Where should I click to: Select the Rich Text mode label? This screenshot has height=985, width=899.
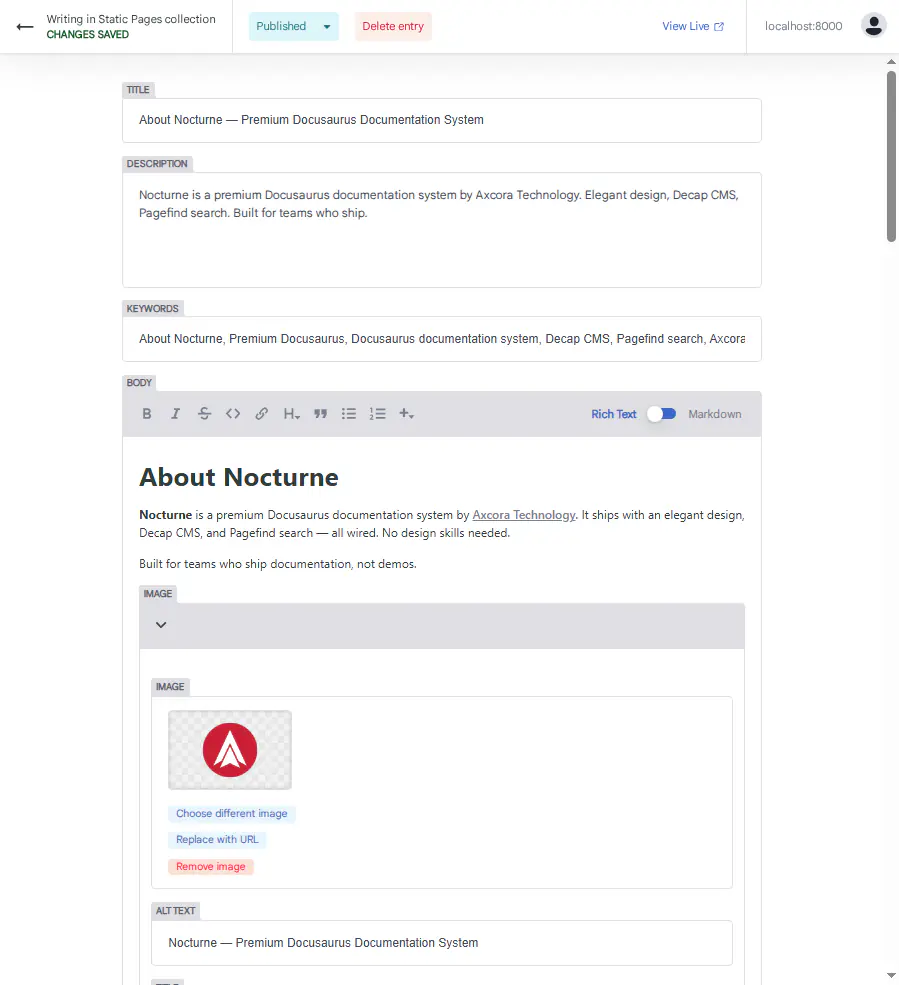pyautogui.click(x=614, y=414)
